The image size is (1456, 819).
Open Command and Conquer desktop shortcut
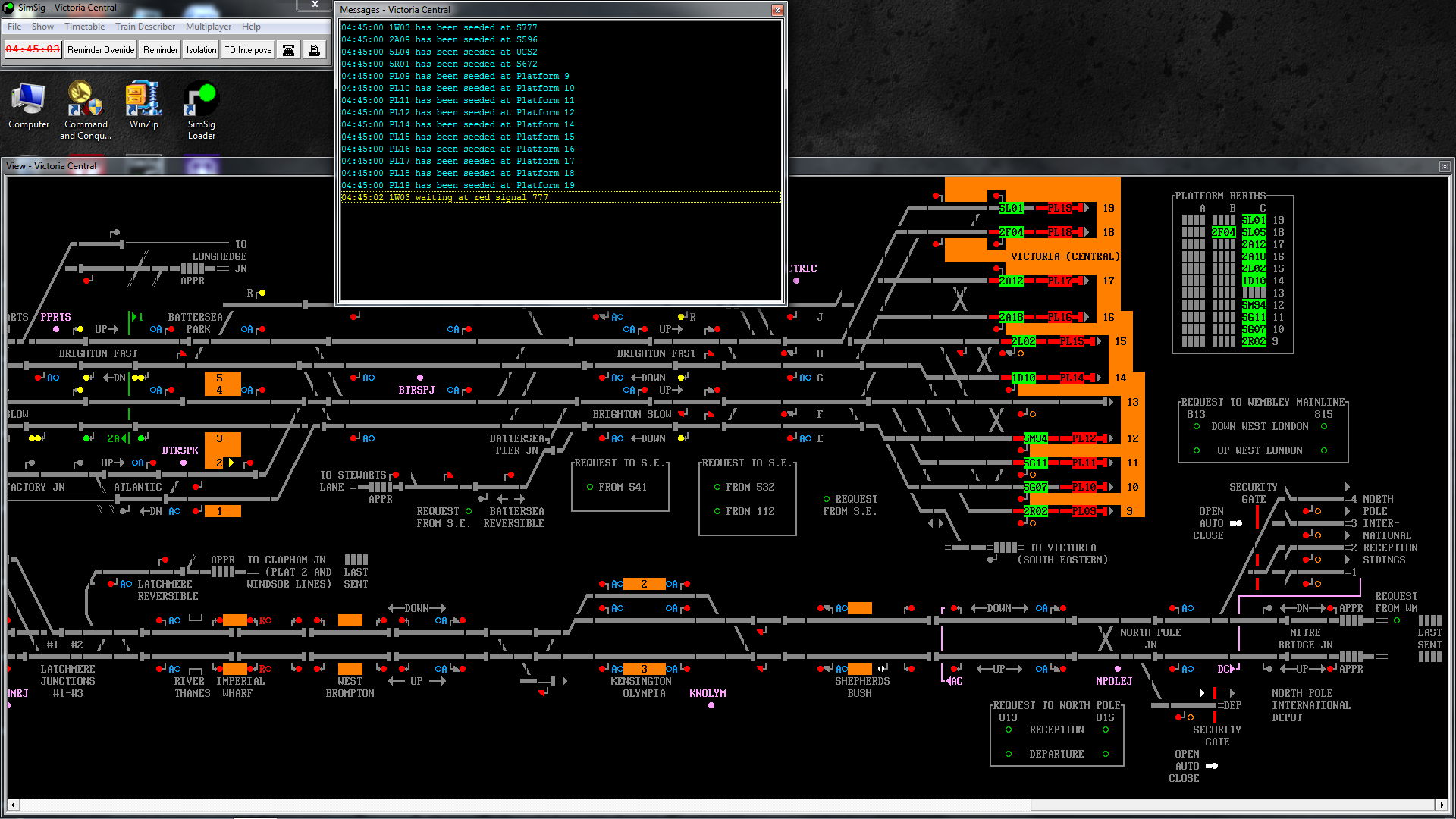(86, 111)
